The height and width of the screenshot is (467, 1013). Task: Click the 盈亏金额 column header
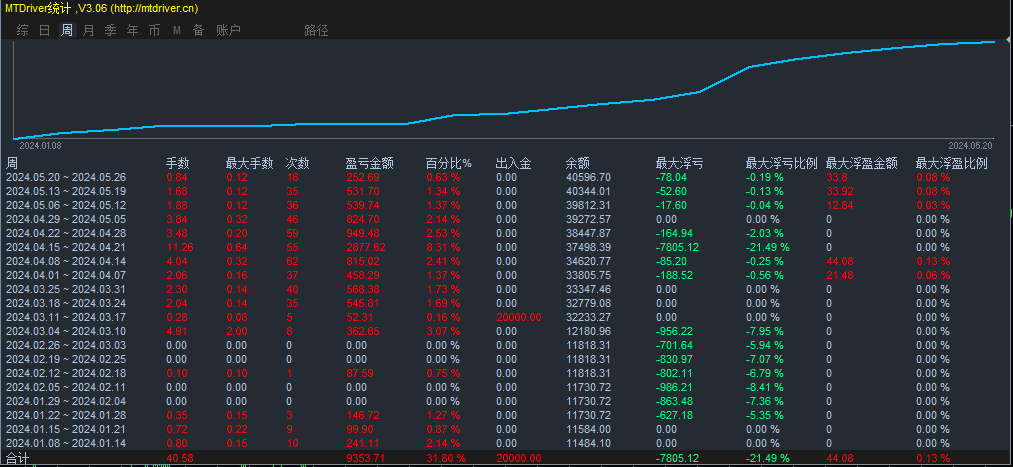pyautogui.click(x=370, y=163)
